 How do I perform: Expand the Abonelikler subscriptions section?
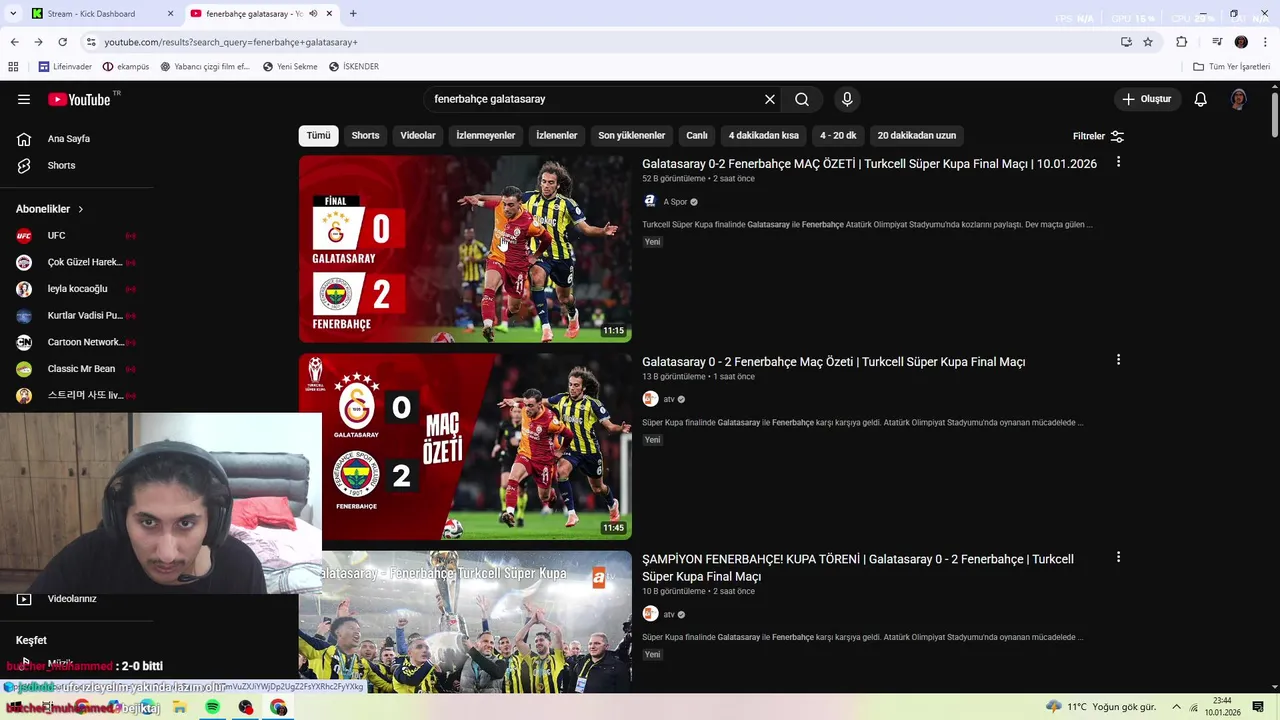[x=50, y=209]
